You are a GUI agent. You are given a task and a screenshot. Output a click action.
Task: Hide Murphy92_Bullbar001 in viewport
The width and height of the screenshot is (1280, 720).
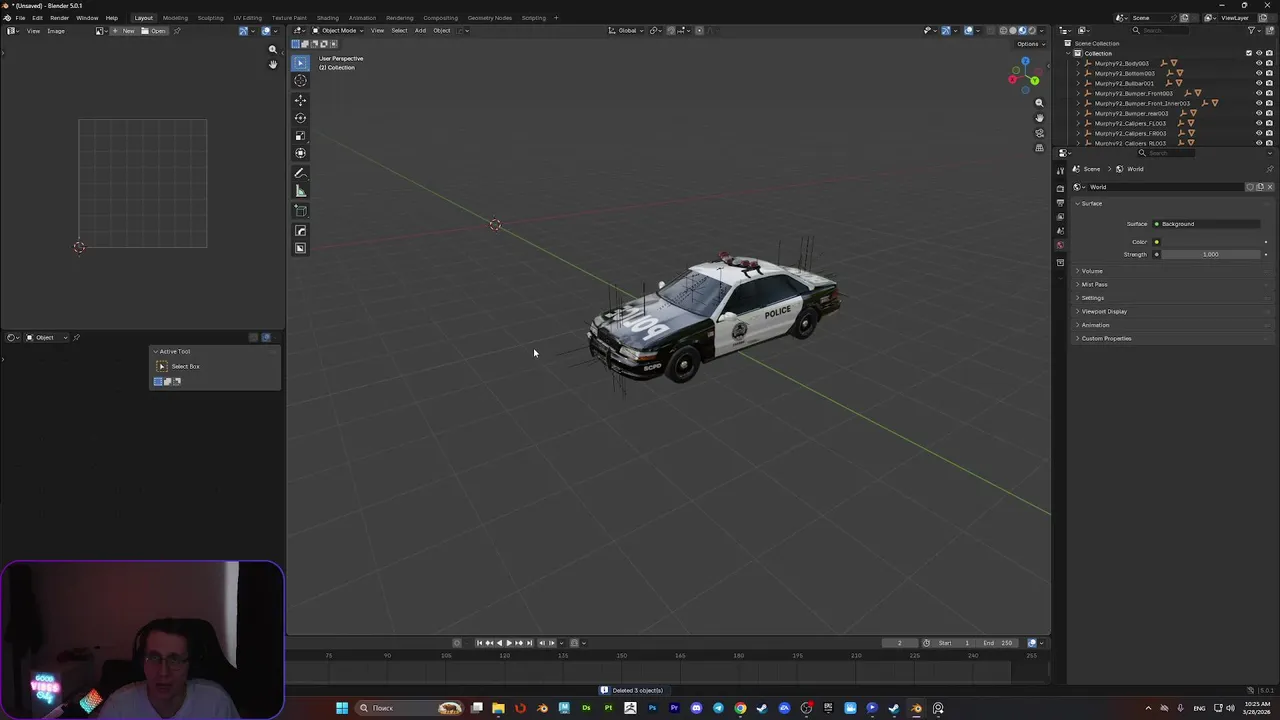pos(1258,83)
